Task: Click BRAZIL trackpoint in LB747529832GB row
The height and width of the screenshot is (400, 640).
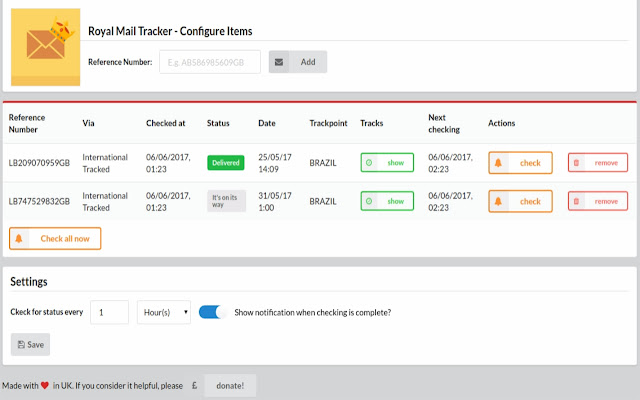Action: point(323,201)
